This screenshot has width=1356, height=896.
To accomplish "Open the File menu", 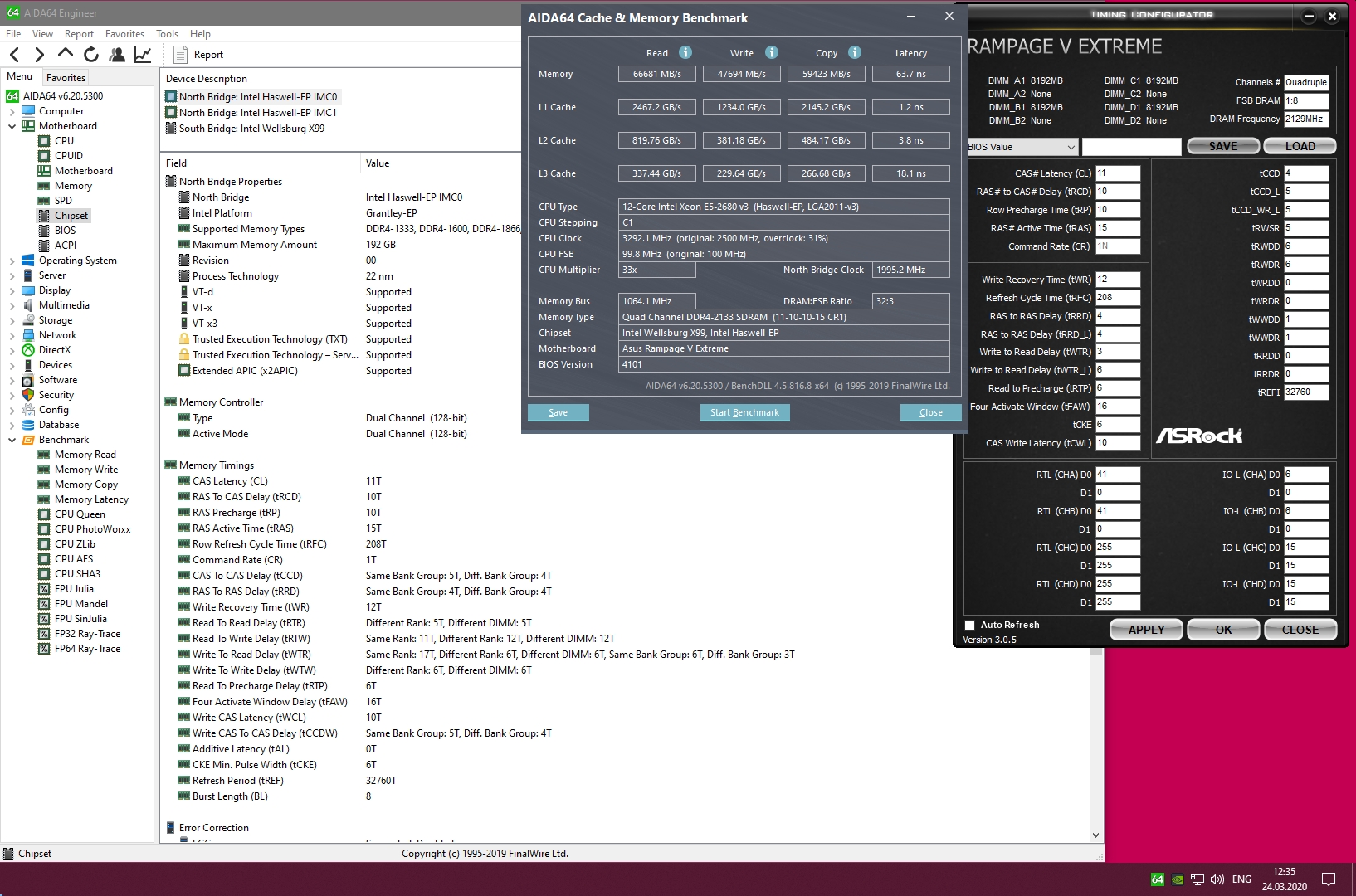I will coord(13,34).
